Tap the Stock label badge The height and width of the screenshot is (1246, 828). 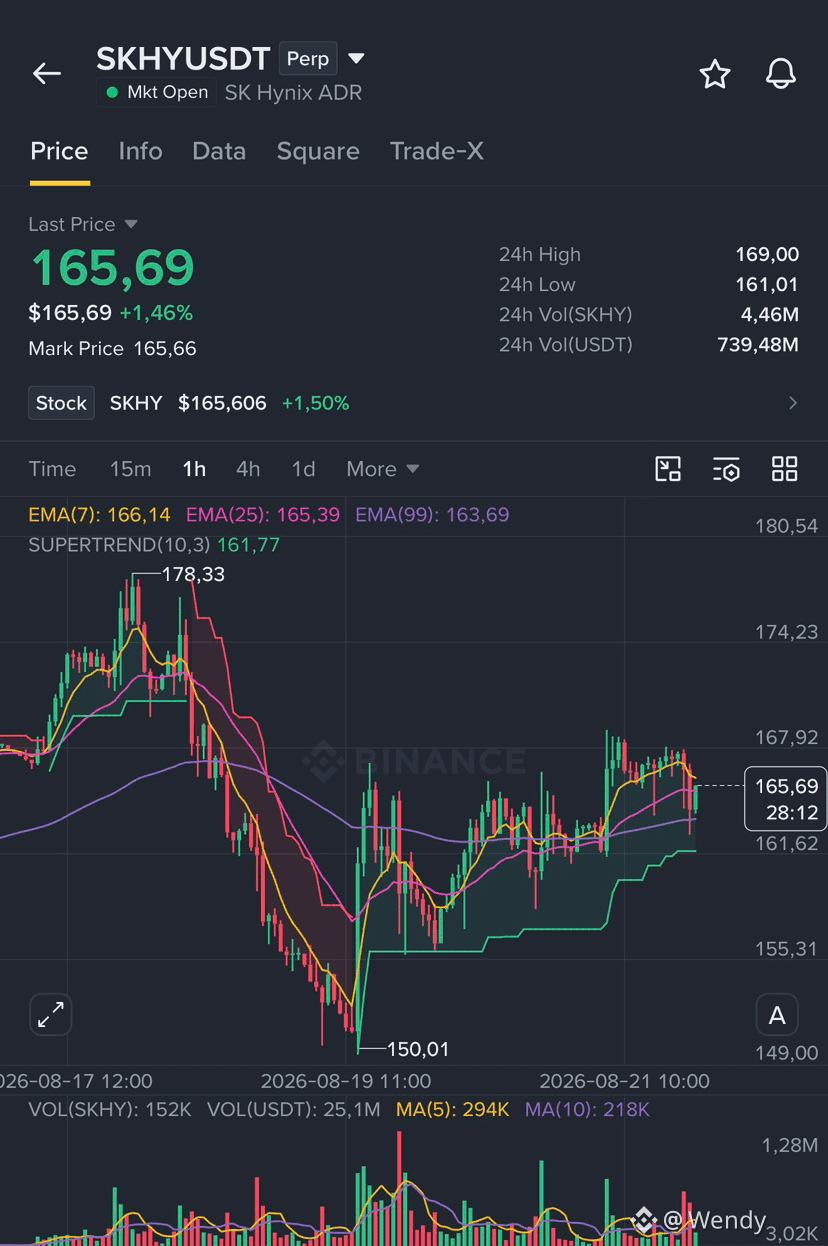(61, 403)
